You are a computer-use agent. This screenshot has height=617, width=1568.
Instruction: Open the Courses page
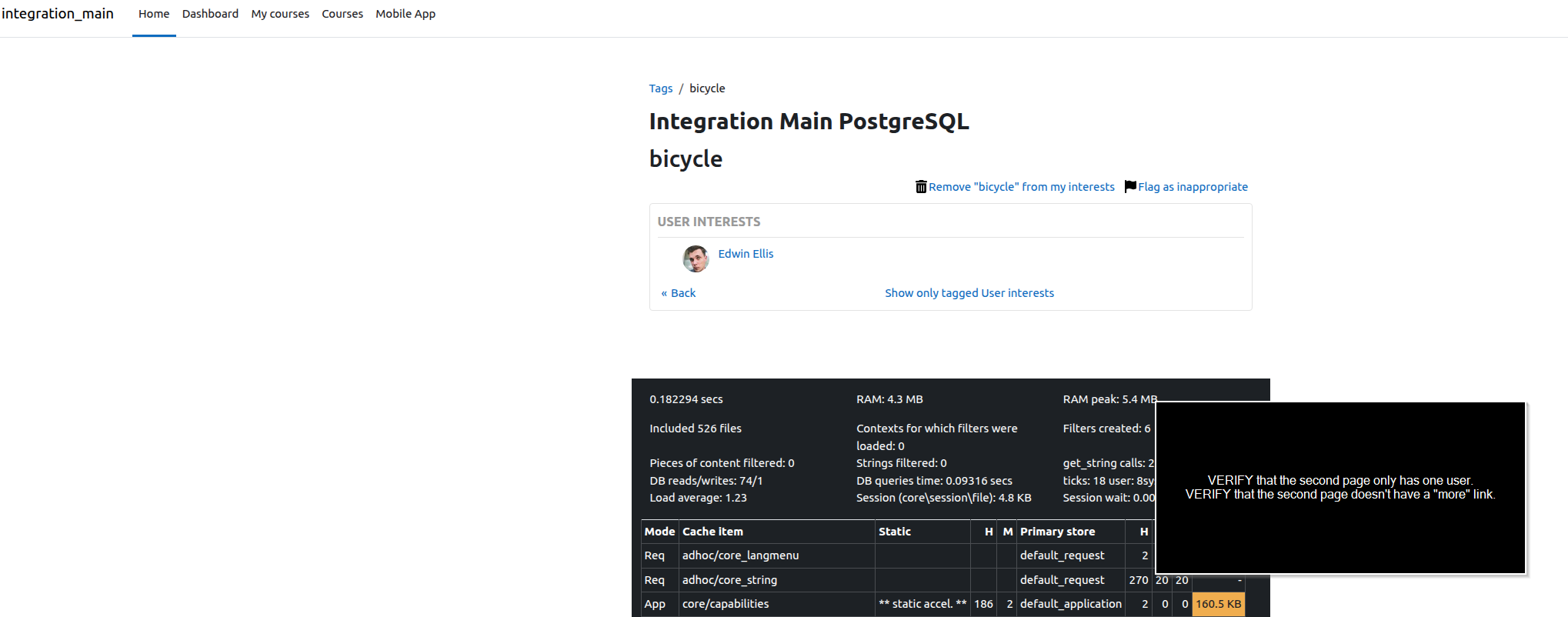tap(342, 14)
